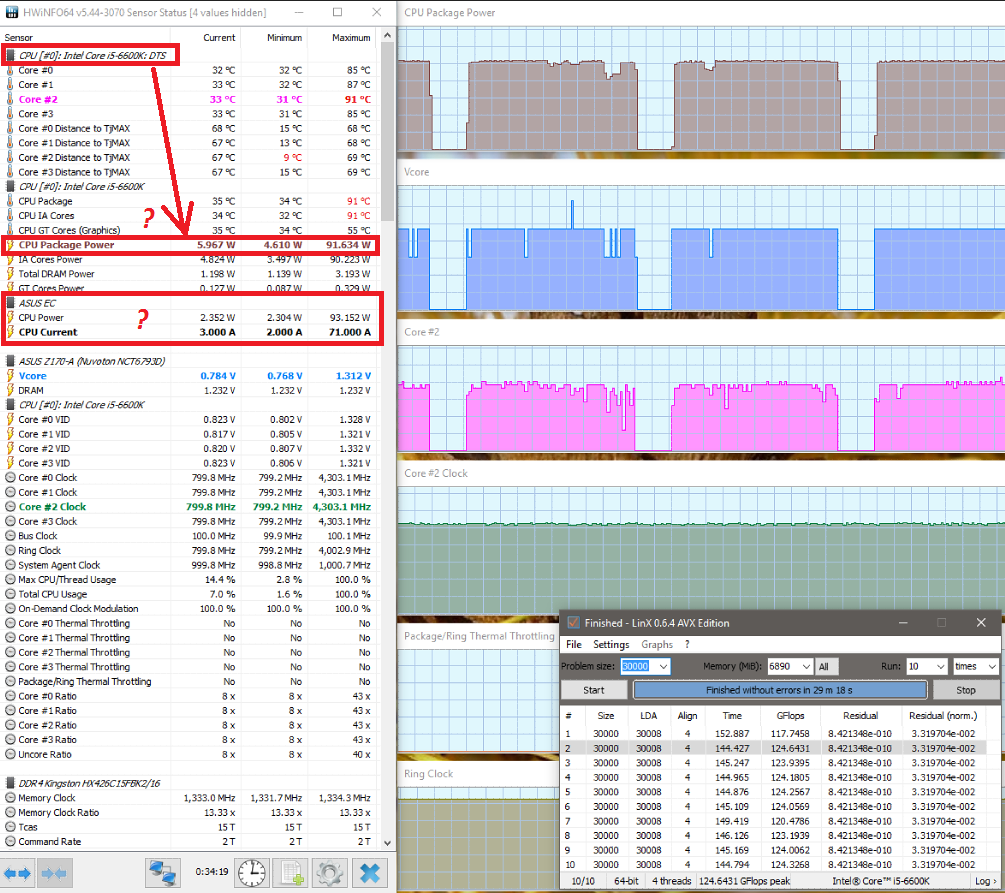Image resolution: width=1005 pixels, height=893 pixels.
Task: Open the File menu in LinX
Action: click(574, 644)
